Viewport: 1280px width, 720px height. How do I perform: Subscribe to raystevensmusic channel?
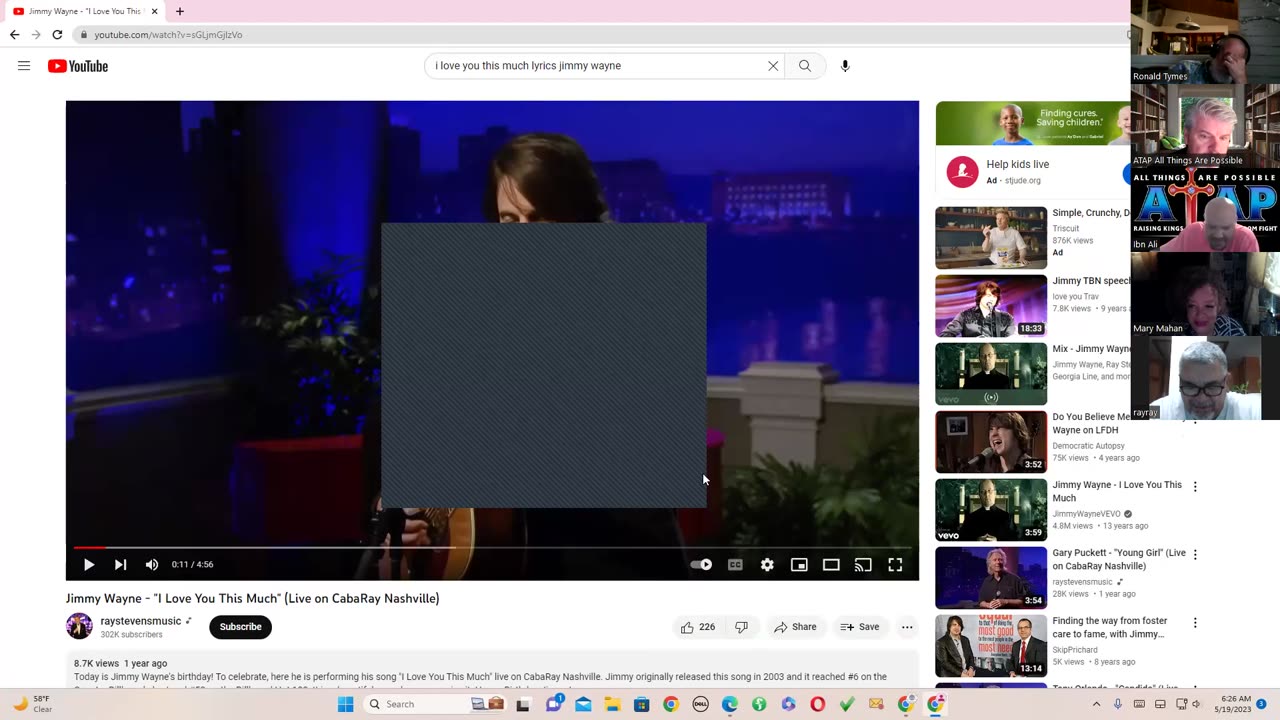pyautogui.click(x=240, y=627)
